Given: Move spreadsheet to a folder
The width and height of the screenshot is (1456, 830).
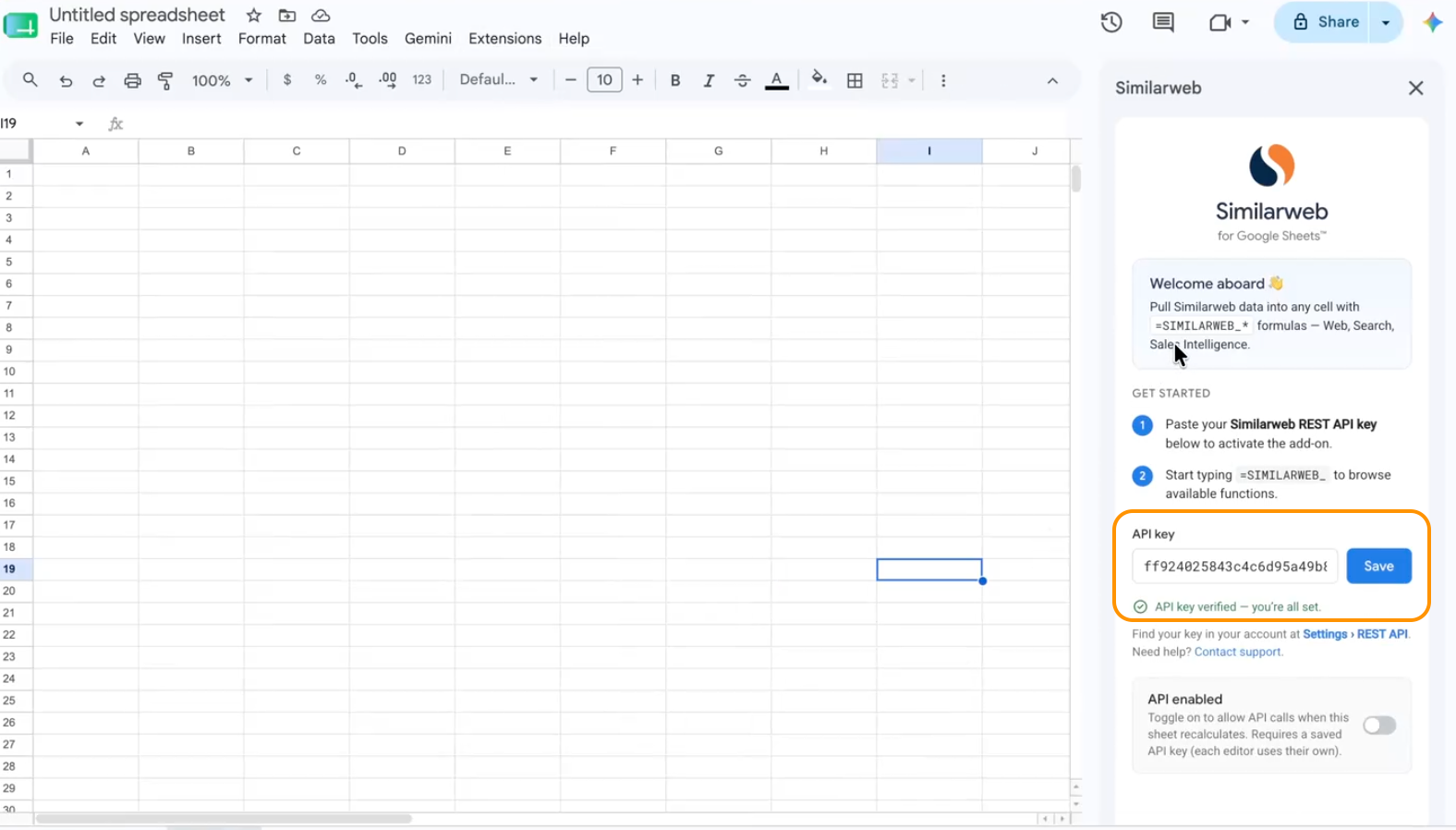Looking at the screenshot, I should tap(287, 15).
